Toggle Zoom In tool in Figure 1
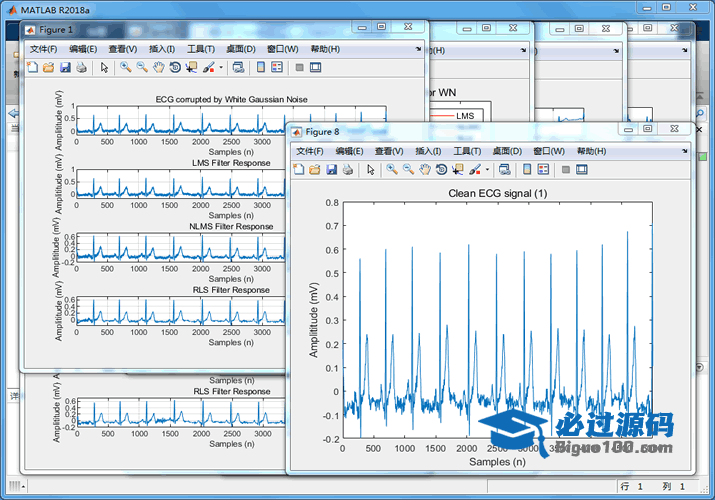The image size is (715, 500). click(x=125, y=67)
